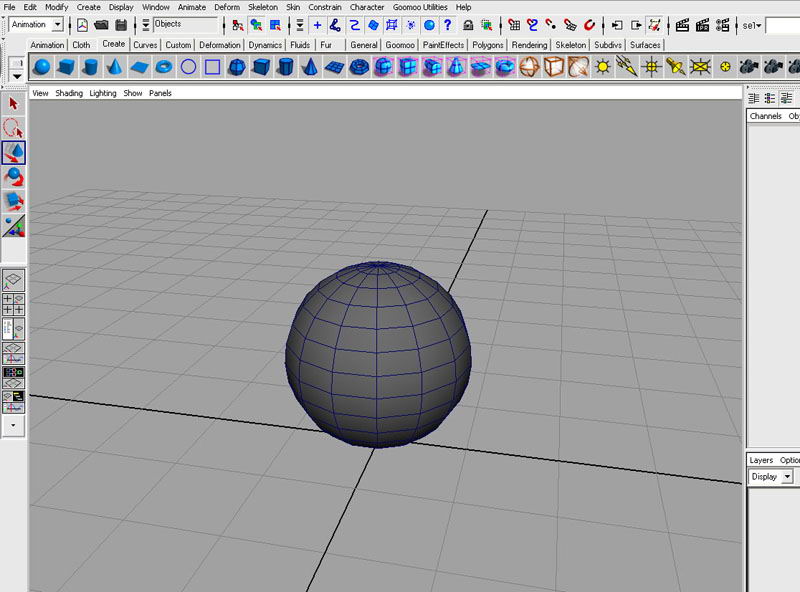800x592 pixels.
Task: Add a spot light from the shelf
Action: point(676,67)
